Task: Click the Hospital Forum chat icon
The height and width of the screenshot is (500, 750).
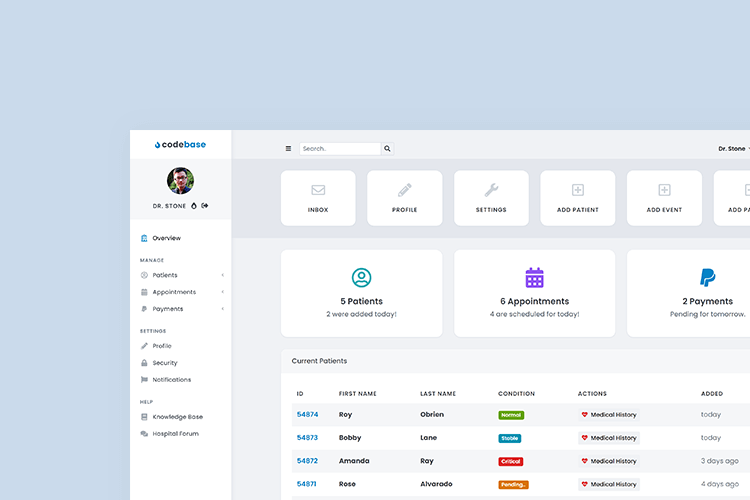Action: click(x=144, y=433)
